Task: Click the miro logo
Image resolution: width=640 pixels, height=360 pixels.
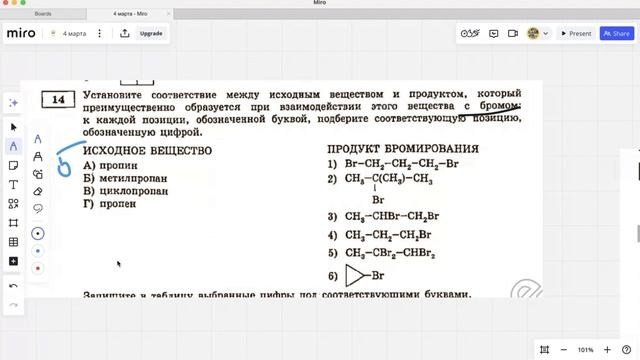Action: [x=21, y=33]
